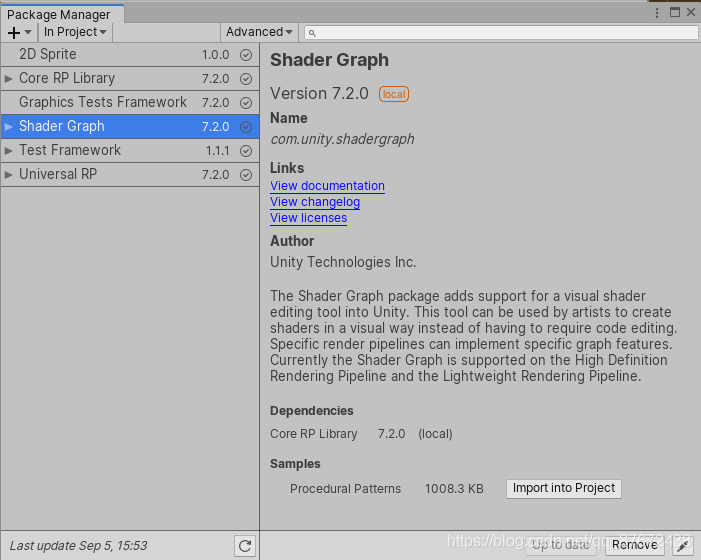This screenshot has height=560, width=701.
Task: Click the check icon on the Universal RP row
Action: point(246,175)
